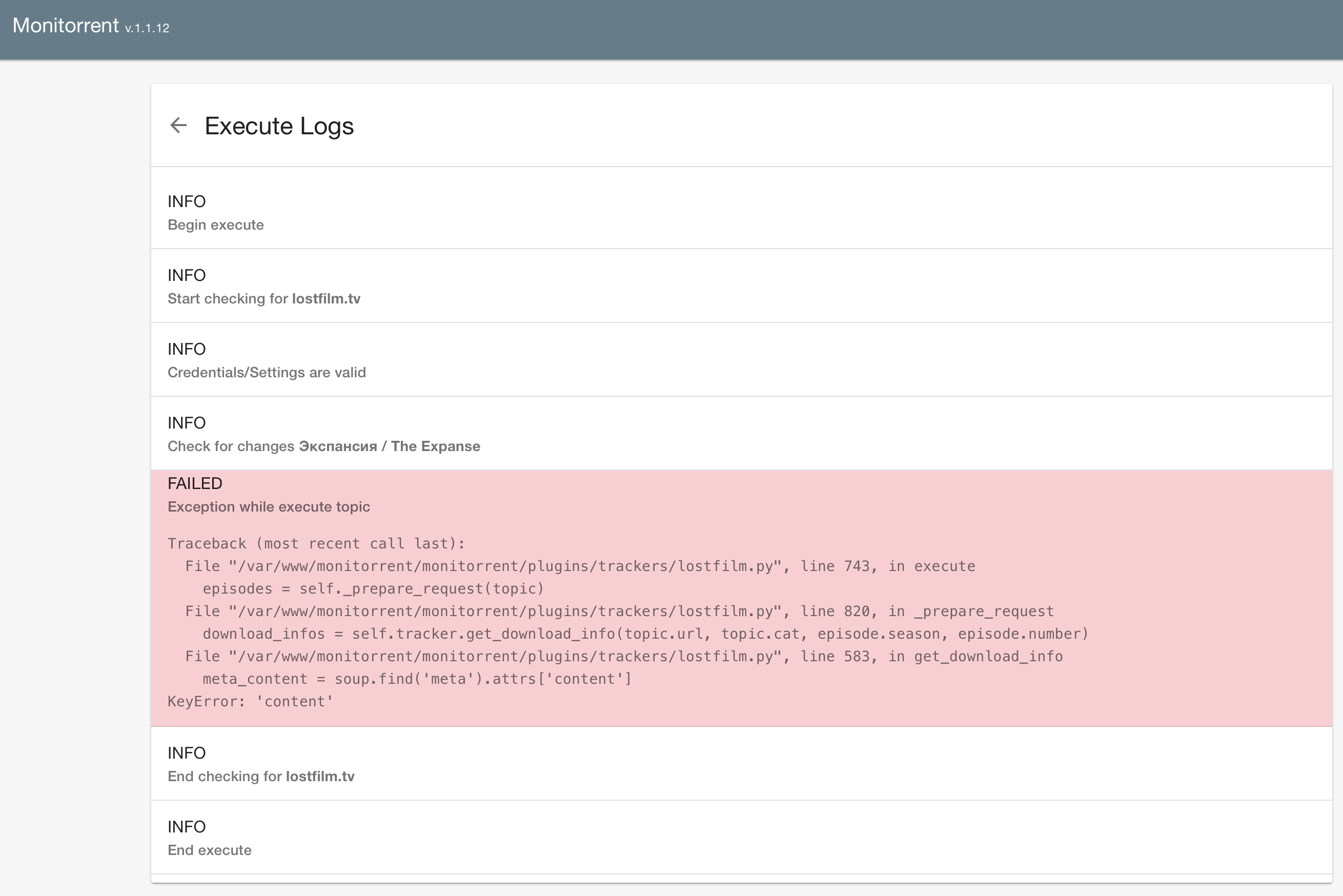Click 'episodes = self._prepare_request(topic)' code line
The image size is (1343, 896).
tap(373, 588)
